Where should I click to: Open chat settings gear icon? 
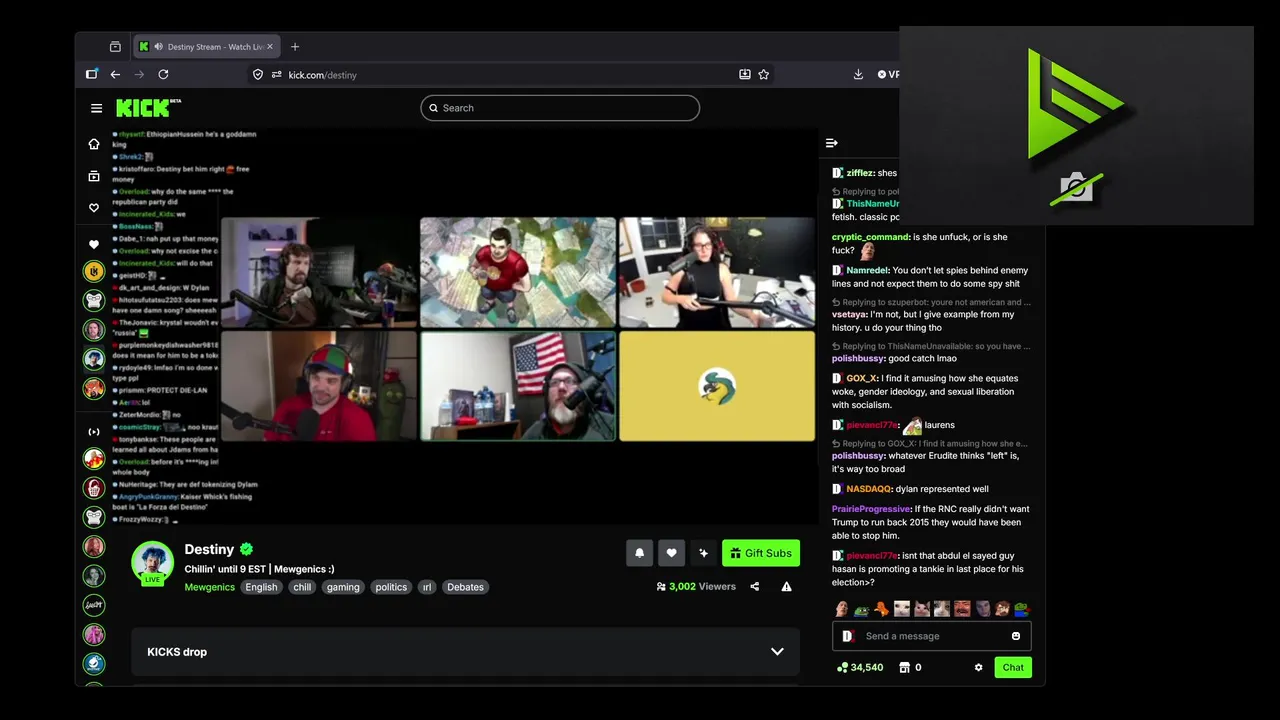(x=978, y=667)
